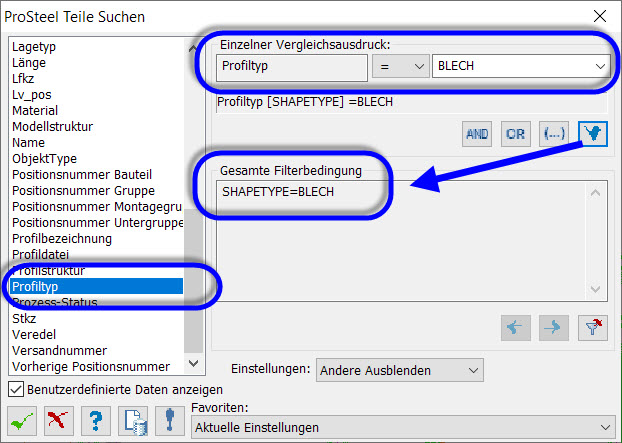Open the Favoriten Aktuelle Einstellungen dropdown

[403, 428]
